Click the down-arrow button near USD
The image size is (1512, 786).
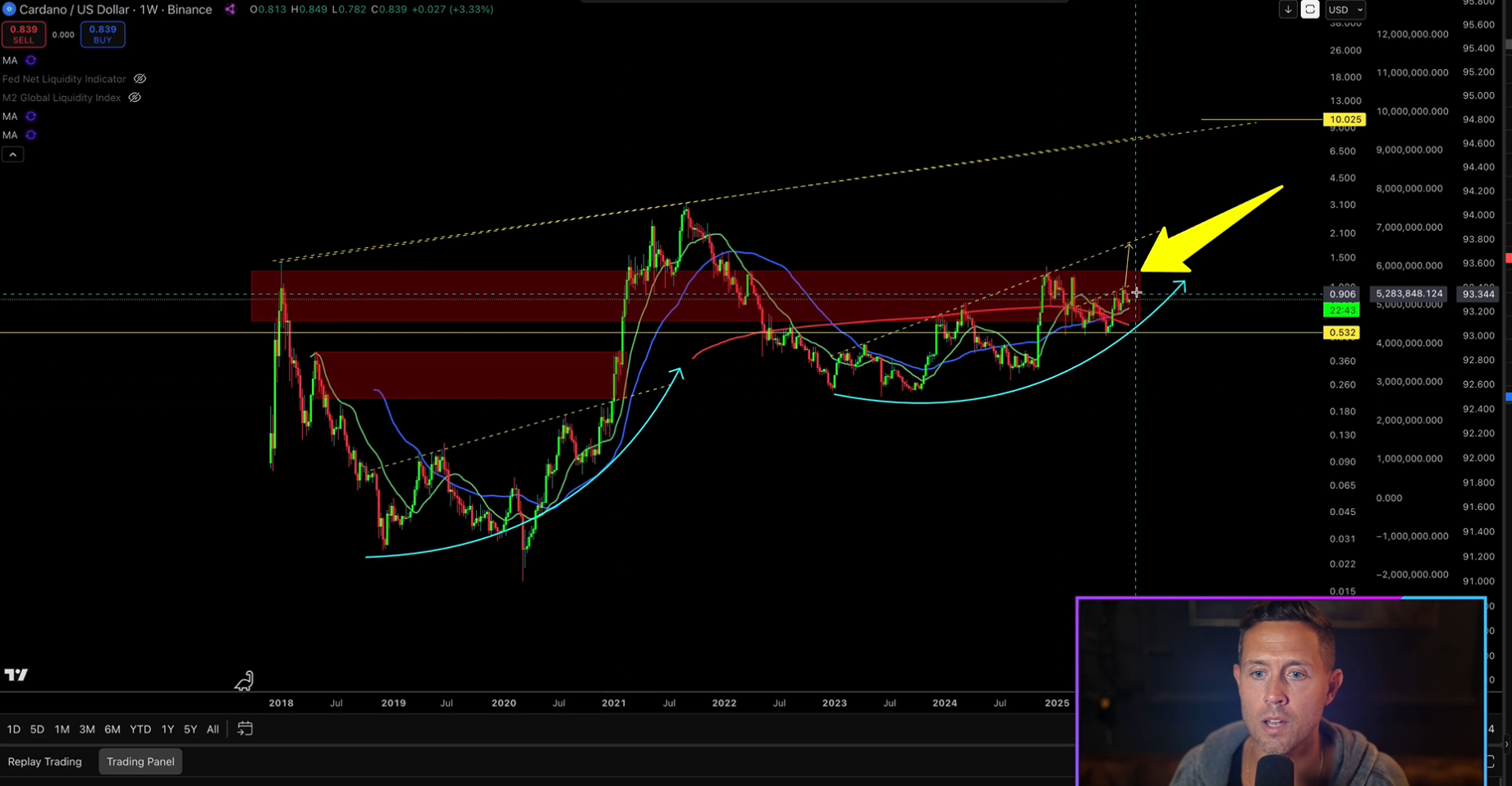pyautogui.click(x=1288, y=10)
